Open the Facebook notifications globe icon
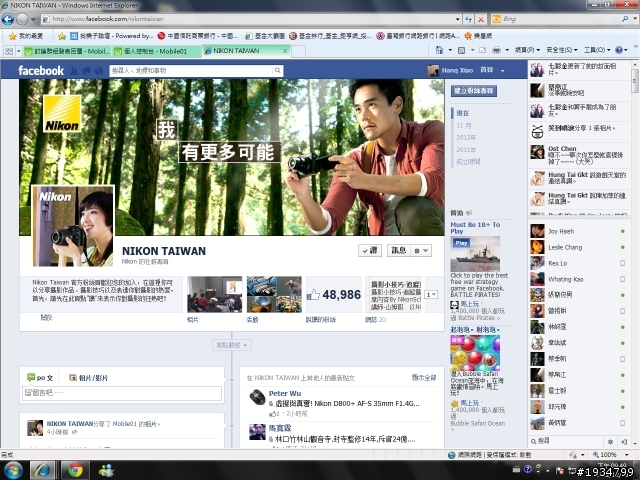 [x=98, y=71]
